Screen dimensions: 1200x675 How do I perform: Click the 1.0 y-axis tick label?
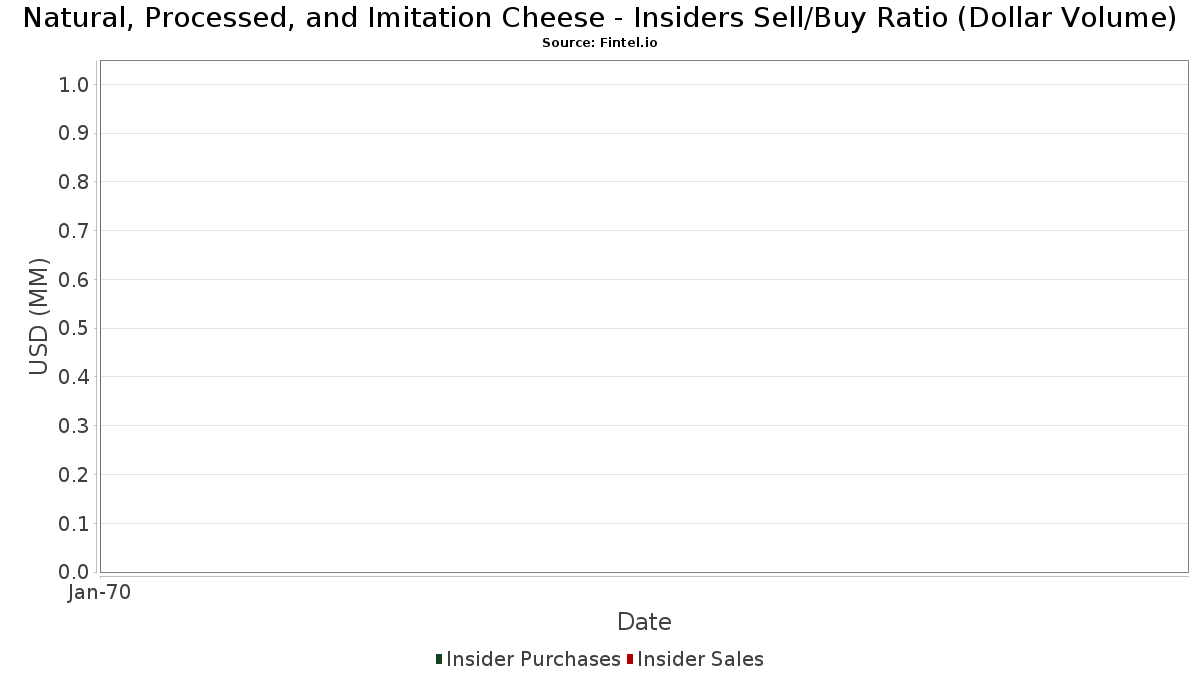pos(75,85)
